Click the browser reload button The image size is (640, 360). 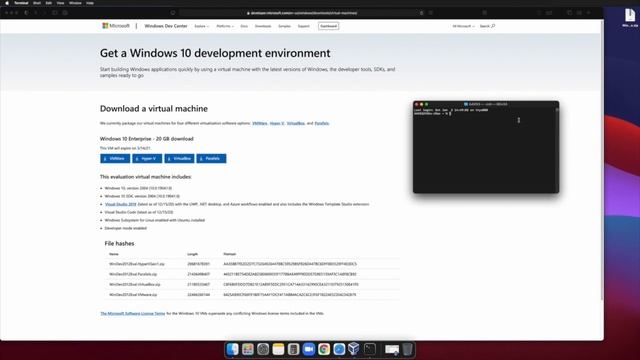(x=421, y=13)
